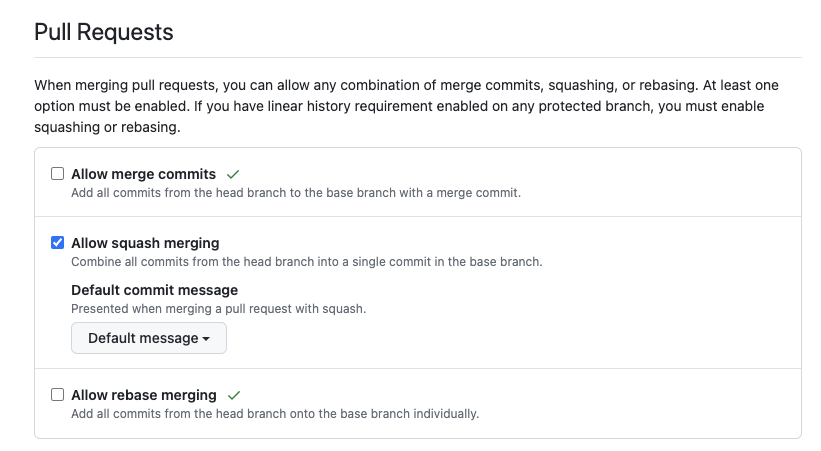Enable the Allow merge commits checkbox
This screenshot has width=821, height=451.
pos(58,173)
